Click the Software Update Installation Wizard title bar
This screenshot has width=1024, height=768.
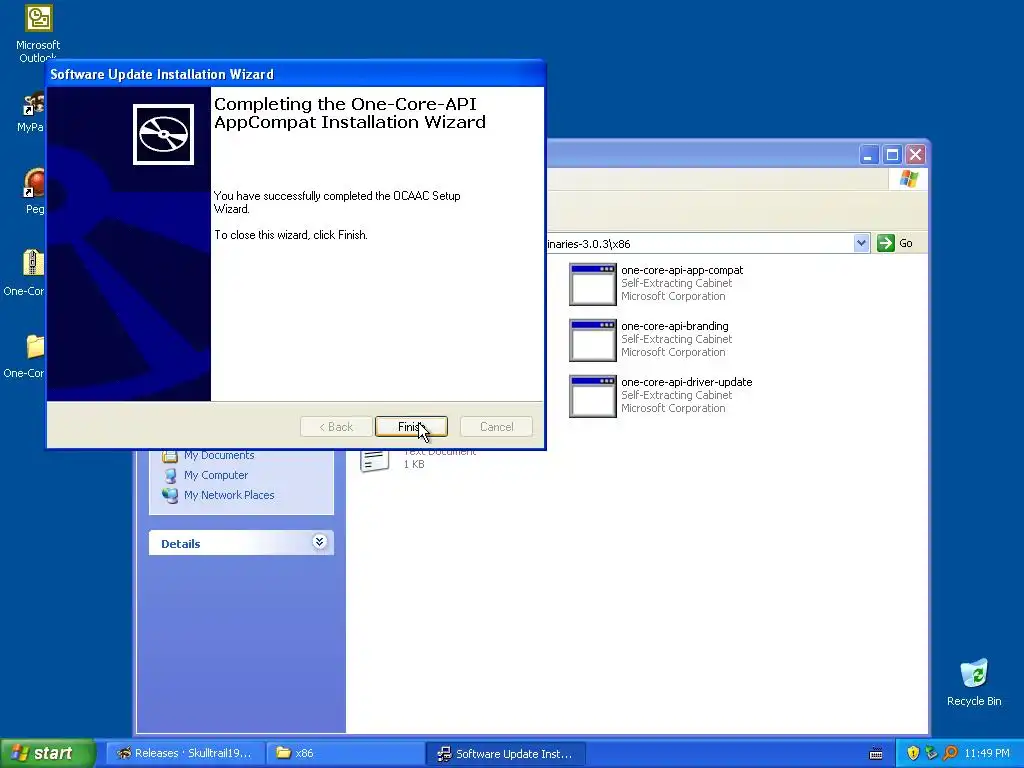click(295, 74)
